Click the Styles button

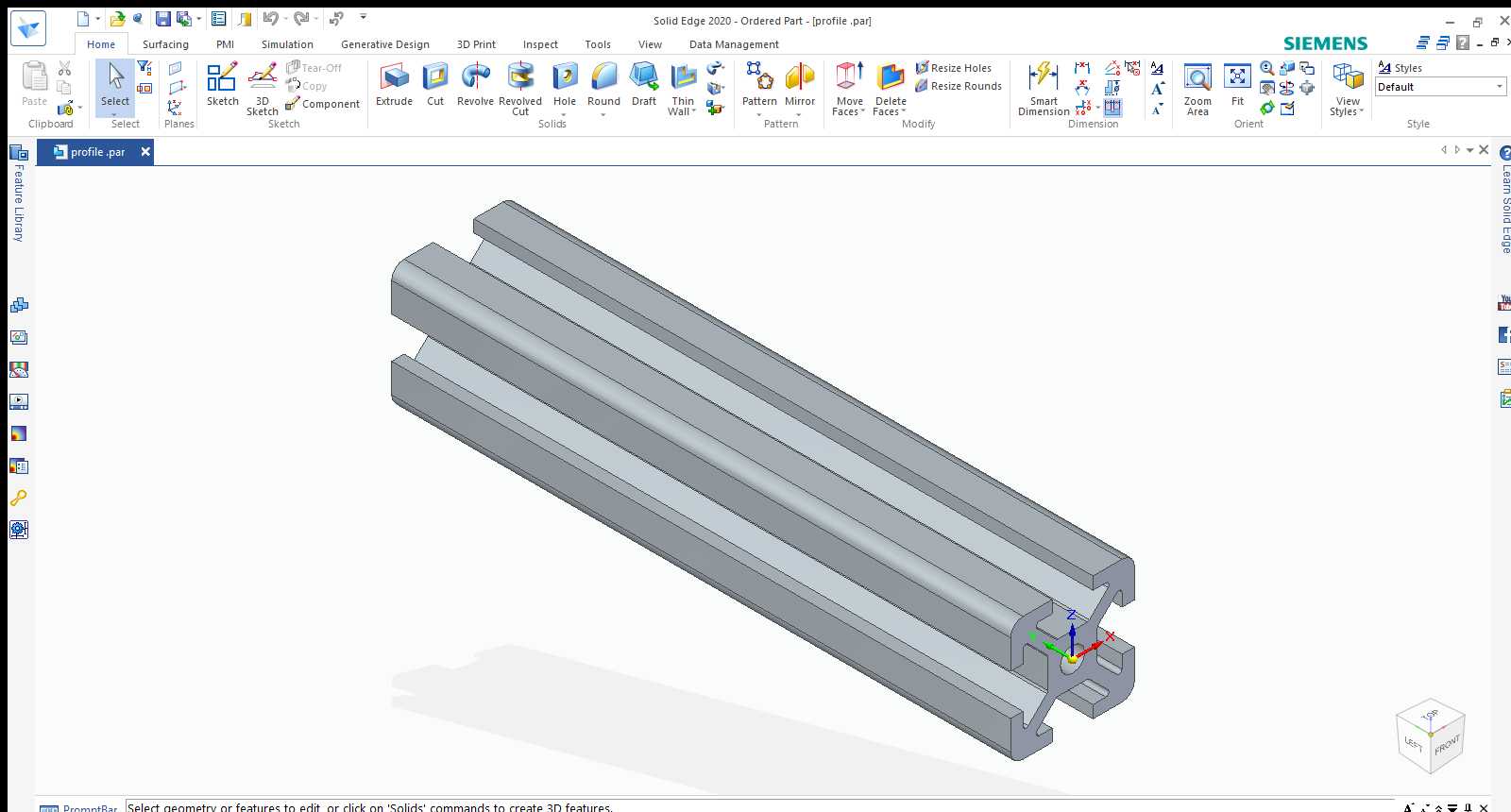[x=1400, y=68]
